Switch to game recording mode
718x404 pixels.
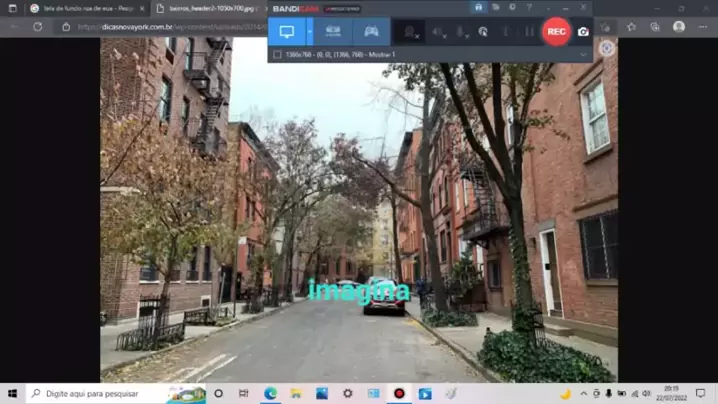[371, 31]
